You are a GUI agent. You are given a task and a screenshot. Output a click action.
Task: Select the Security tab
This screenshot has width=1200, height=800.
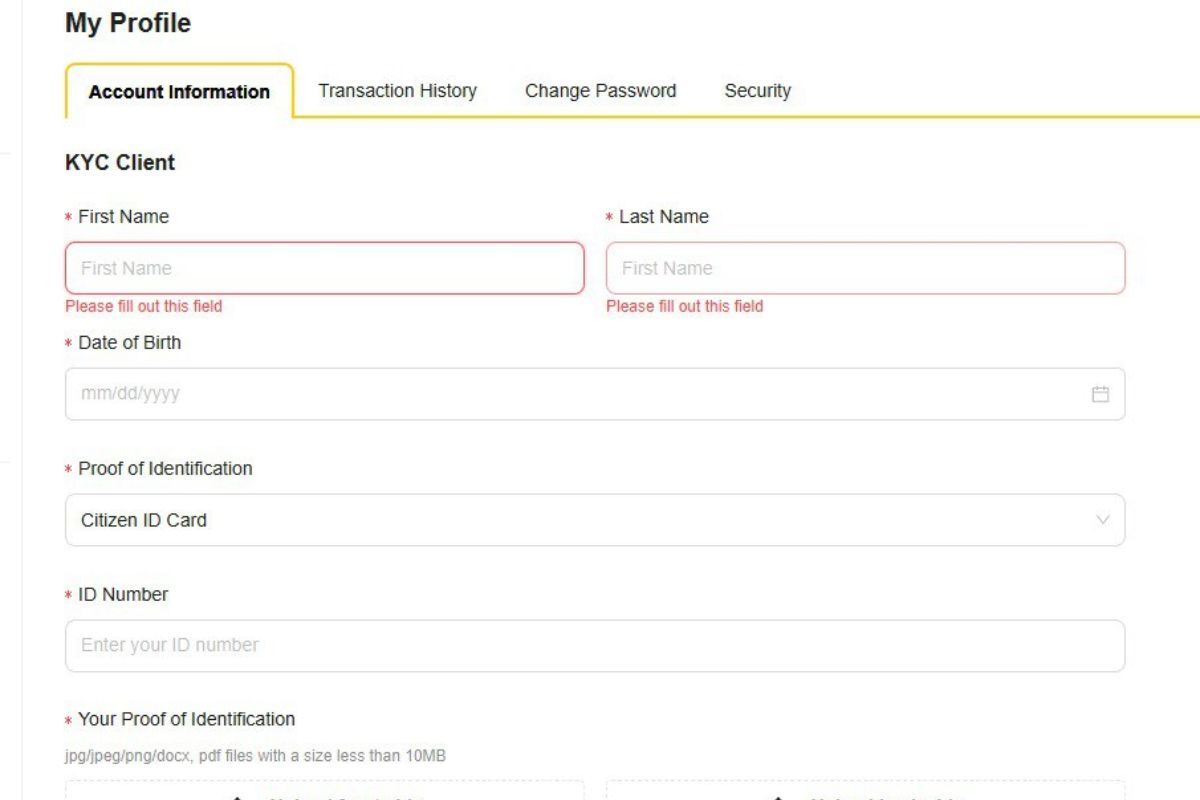[757, 91]
